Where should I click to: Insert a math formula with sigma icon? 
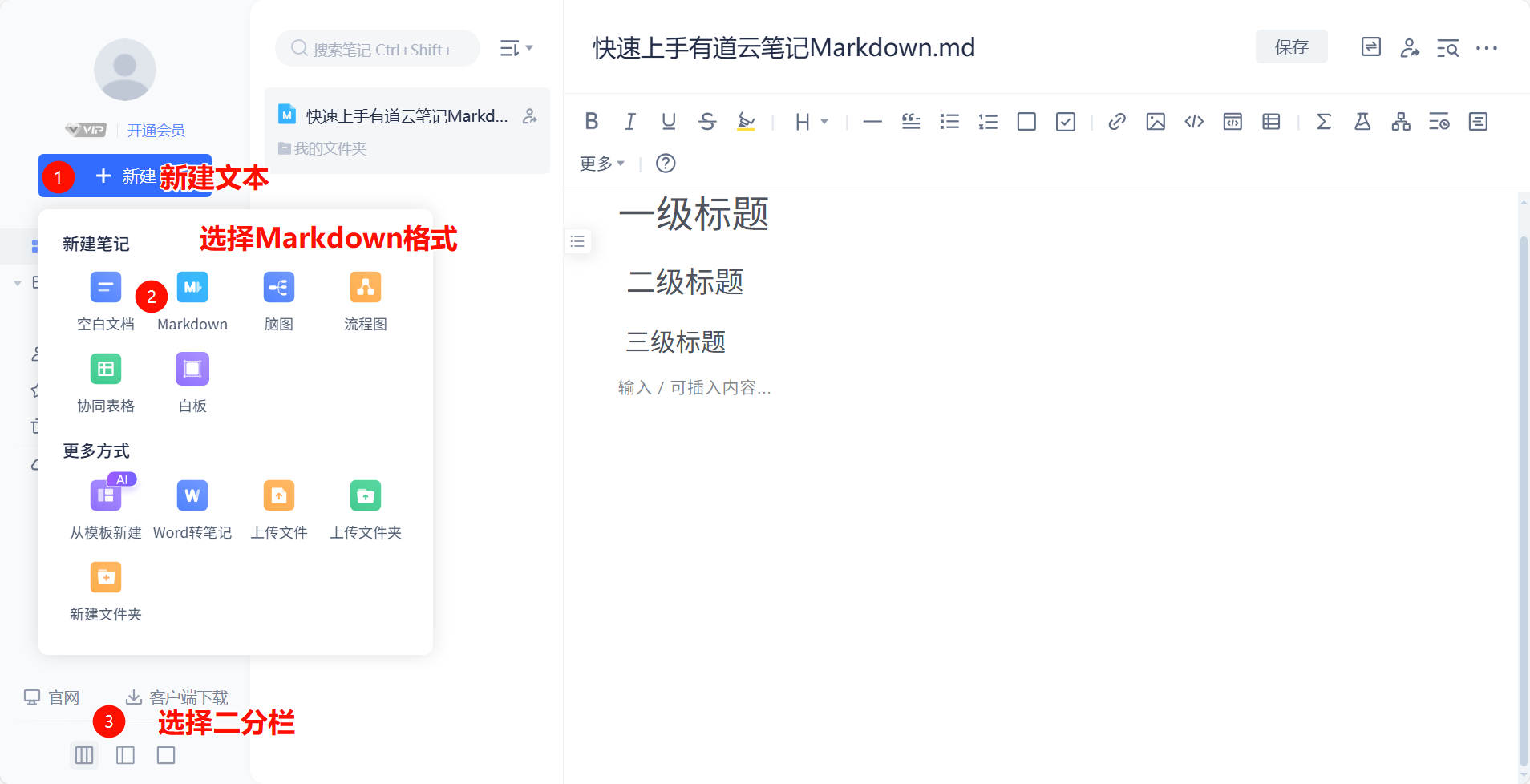point(1324,121)
